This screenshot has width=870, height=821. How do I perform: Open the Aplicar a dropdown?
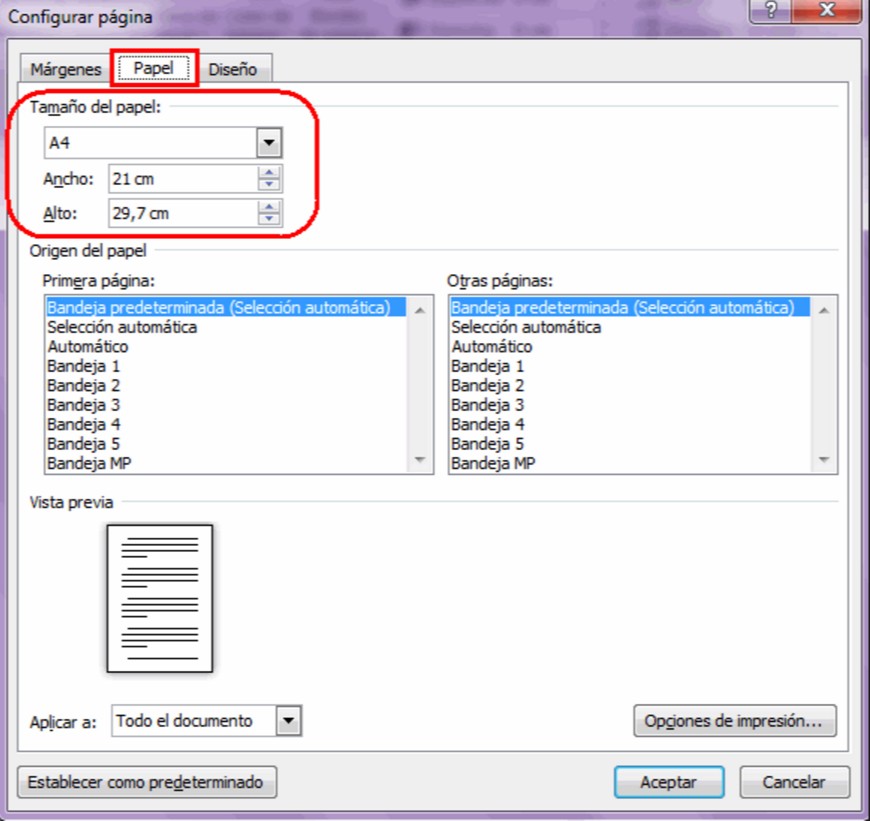point(289,721)
